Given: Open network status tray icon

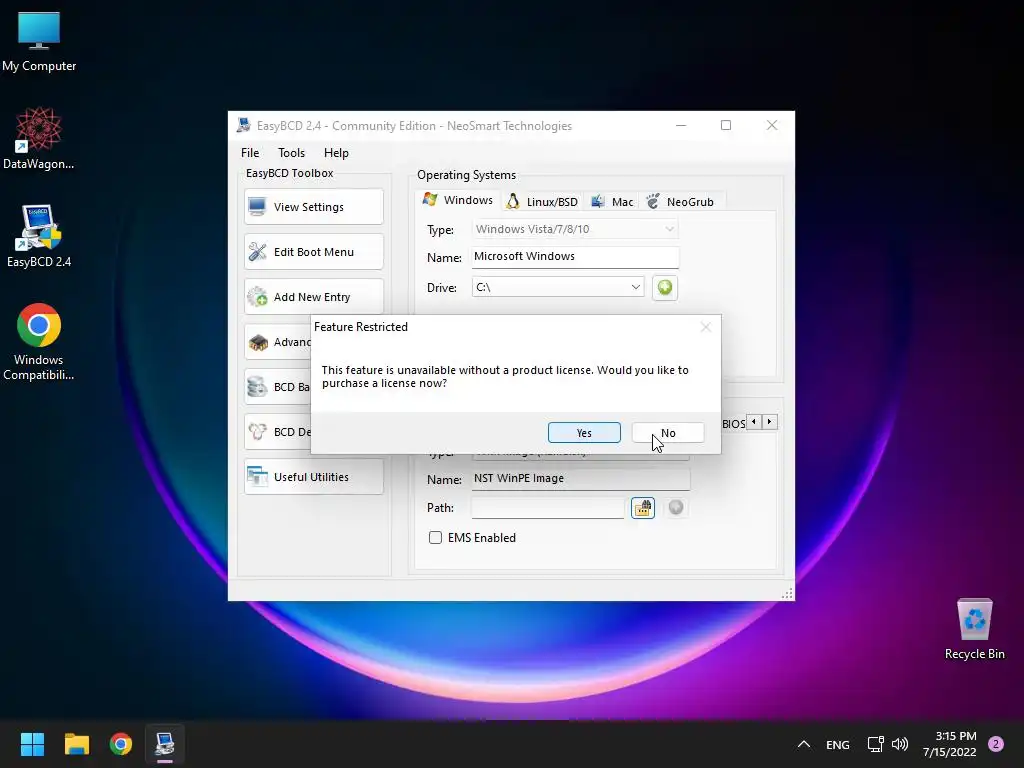Looking at the screenshot, I should click(875, 744).
